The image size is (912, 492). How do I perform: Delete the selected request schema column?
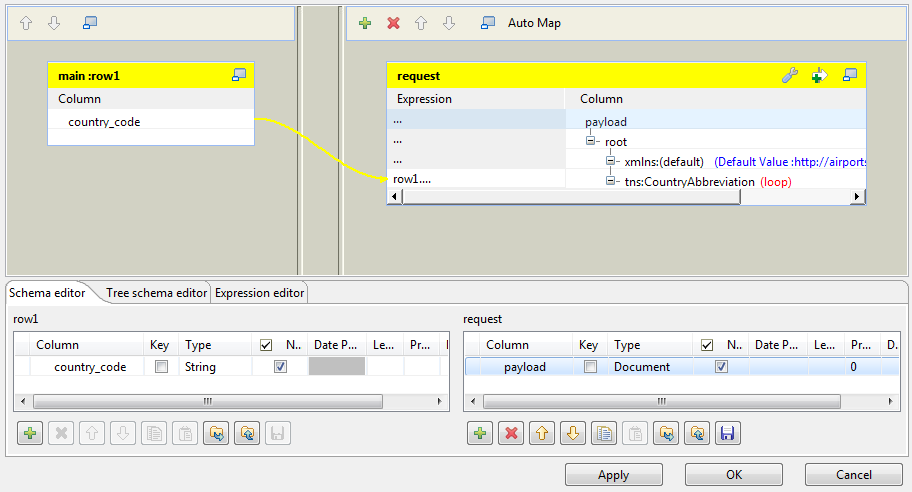click(x=512, y=433)
